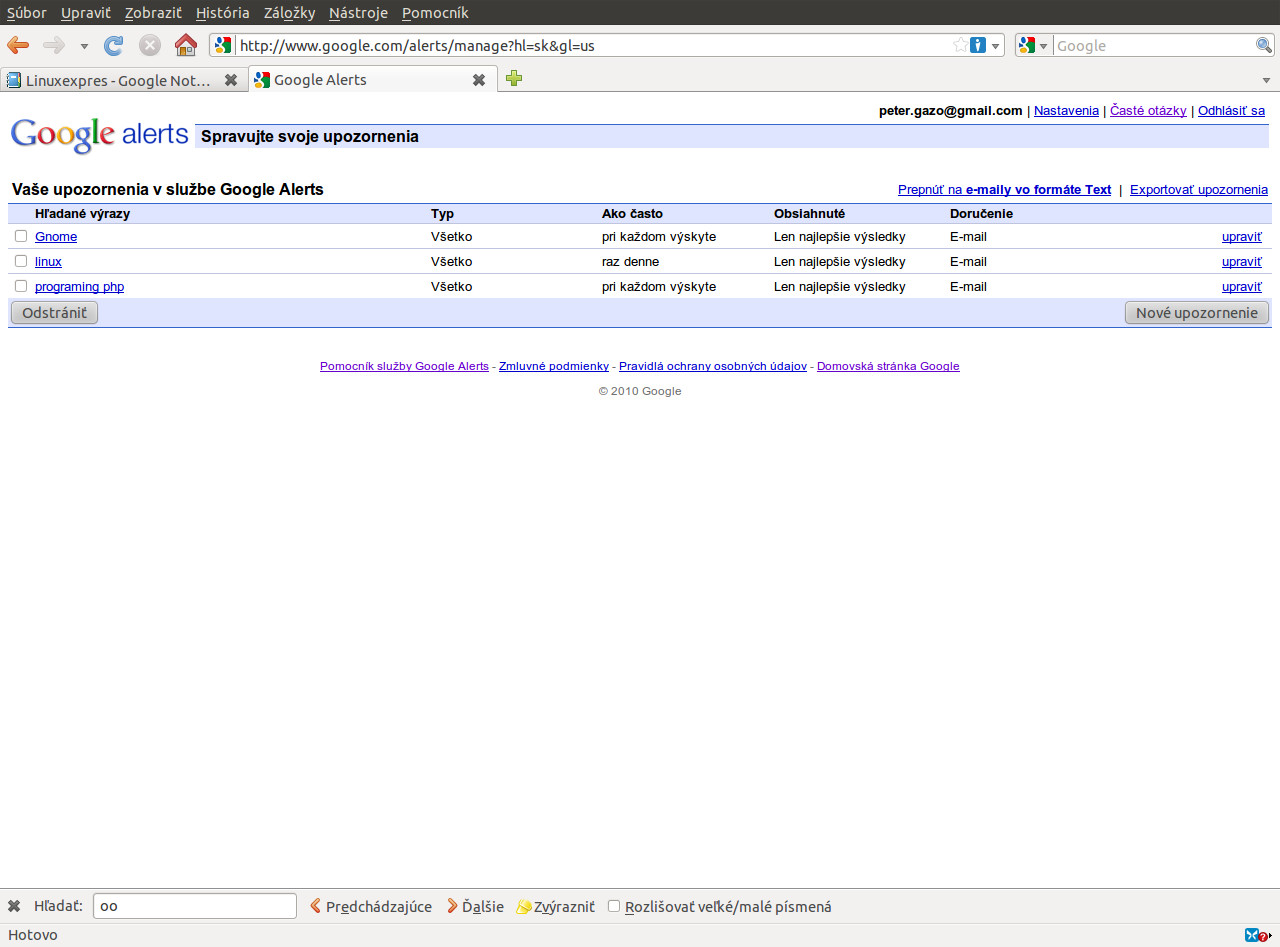Close the find bar with X icon
This screenshot has height=947, width=1280.
point(14,906)
